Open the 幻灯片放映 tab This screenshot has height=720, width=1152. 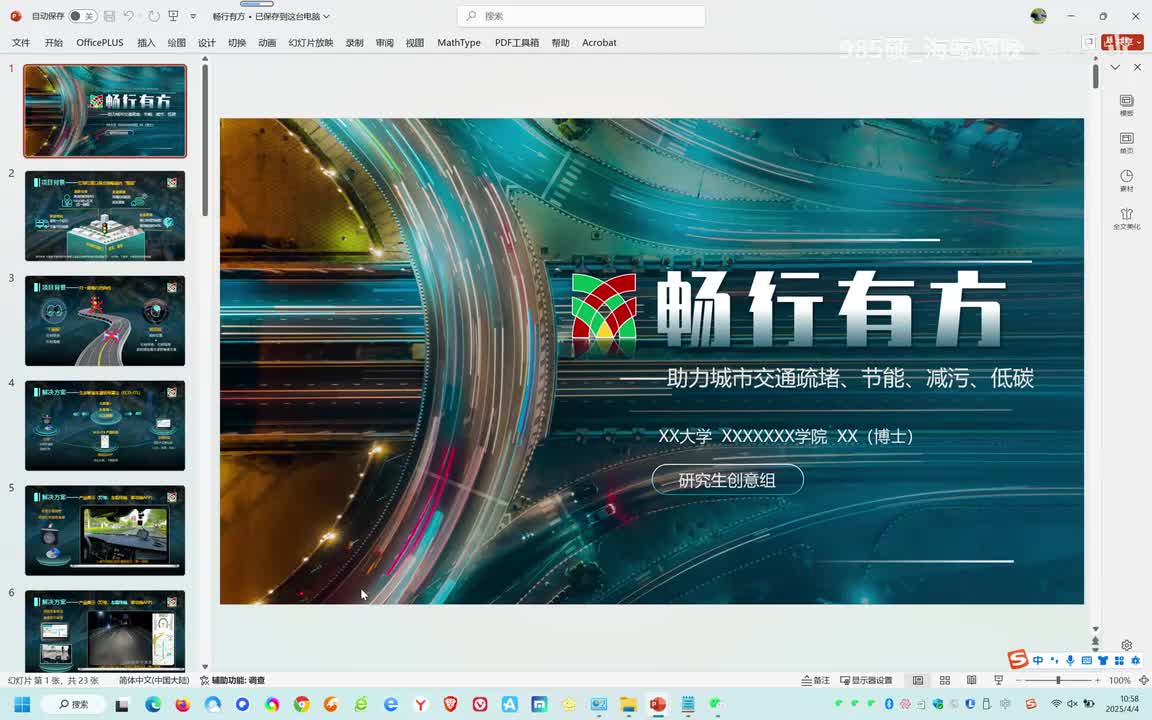pos(311,43)
